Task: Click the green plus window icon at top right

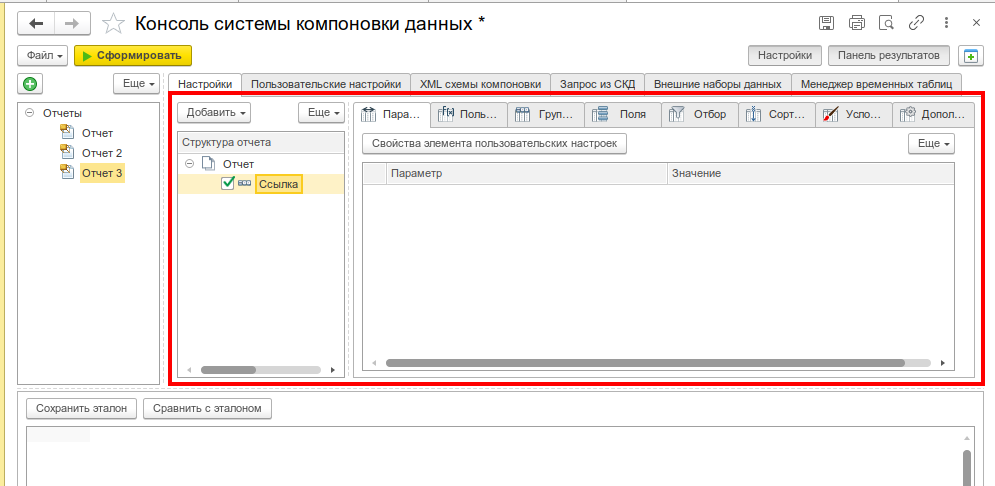Action: (x=970, y=56)
